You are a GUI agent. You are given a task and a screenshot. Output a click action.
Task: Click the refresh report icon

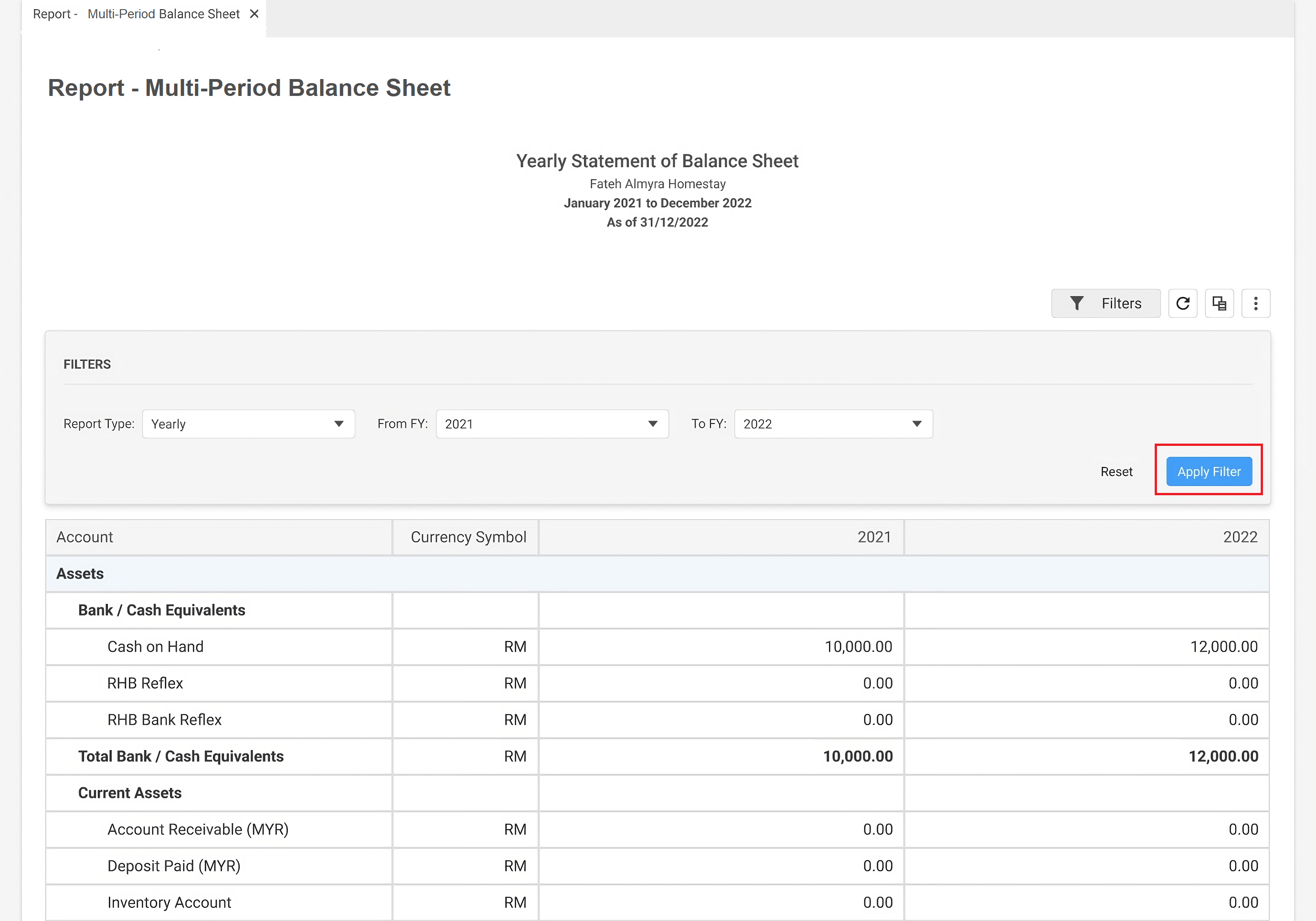[x=1183, y=303]
